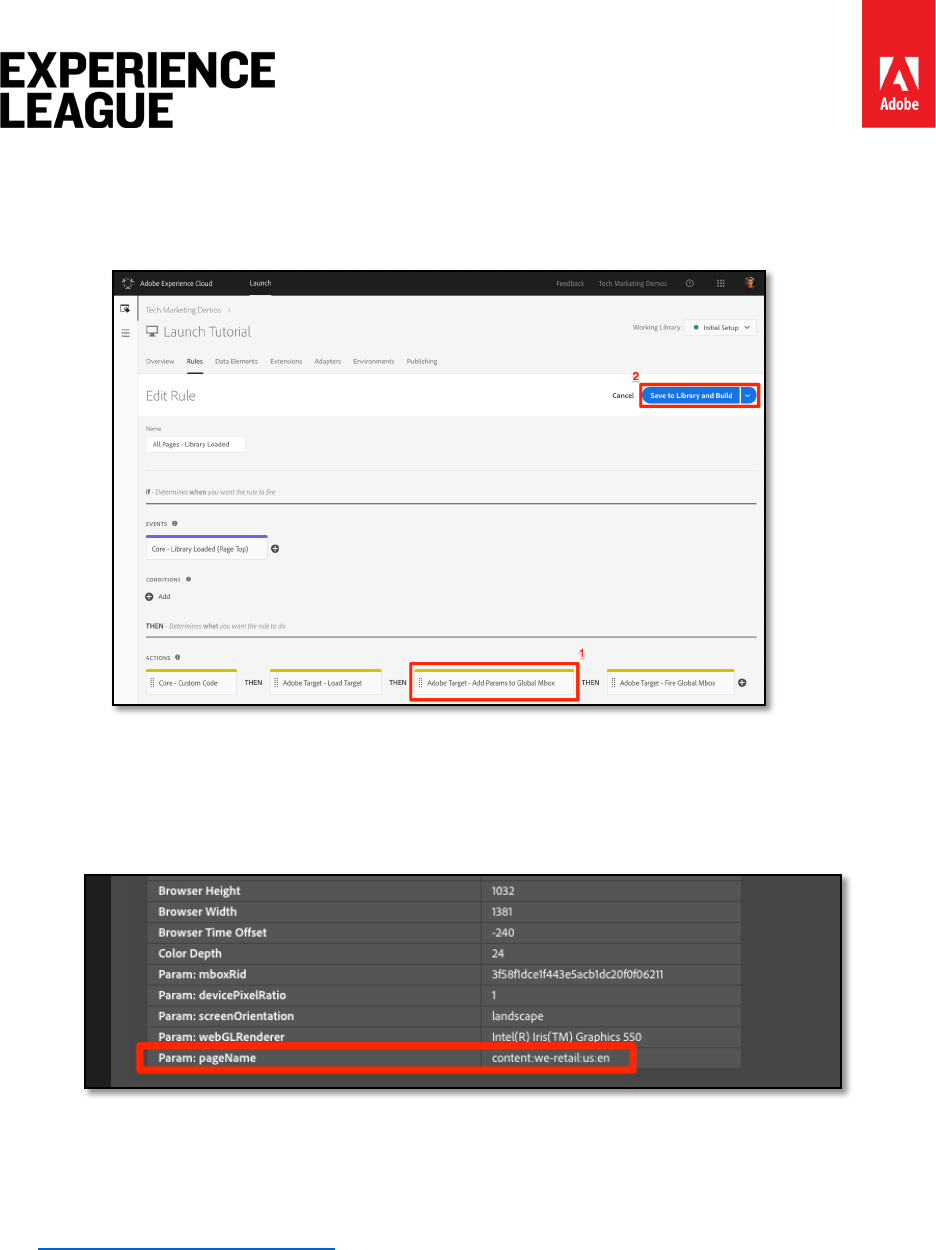Click the Experience League logo
Image resolution: width=936 pixels, height=1250 pixels.
tap(138, 90)
